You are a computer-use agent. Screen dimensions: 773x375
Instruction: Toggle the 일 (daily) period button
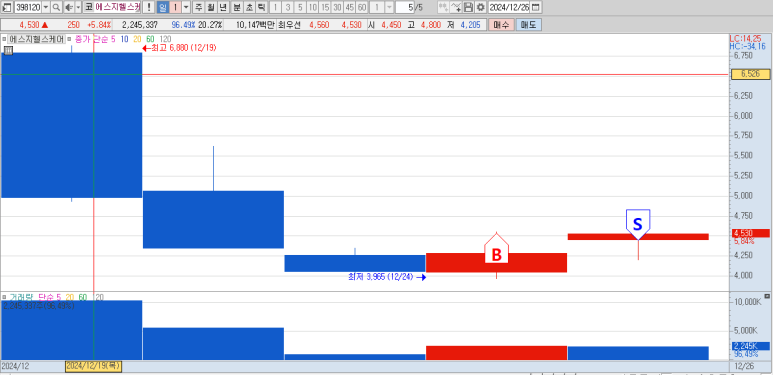tap(163, 7)
